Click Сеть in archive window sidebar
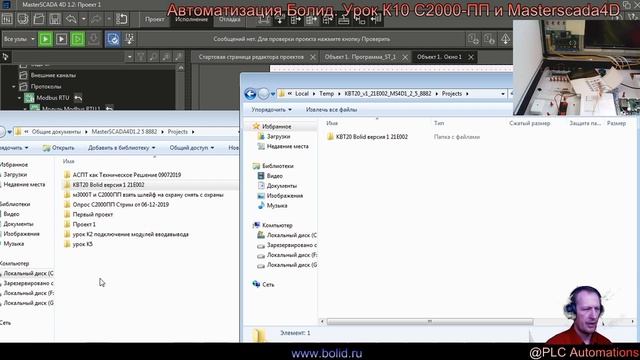The image size is (640, 360). pyautogui.click(x=268, y=284)
